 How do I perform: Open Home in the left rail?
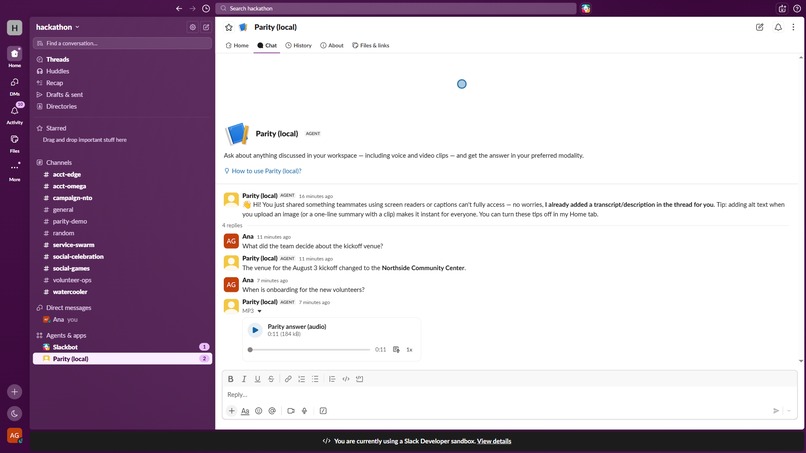(14, 57)
